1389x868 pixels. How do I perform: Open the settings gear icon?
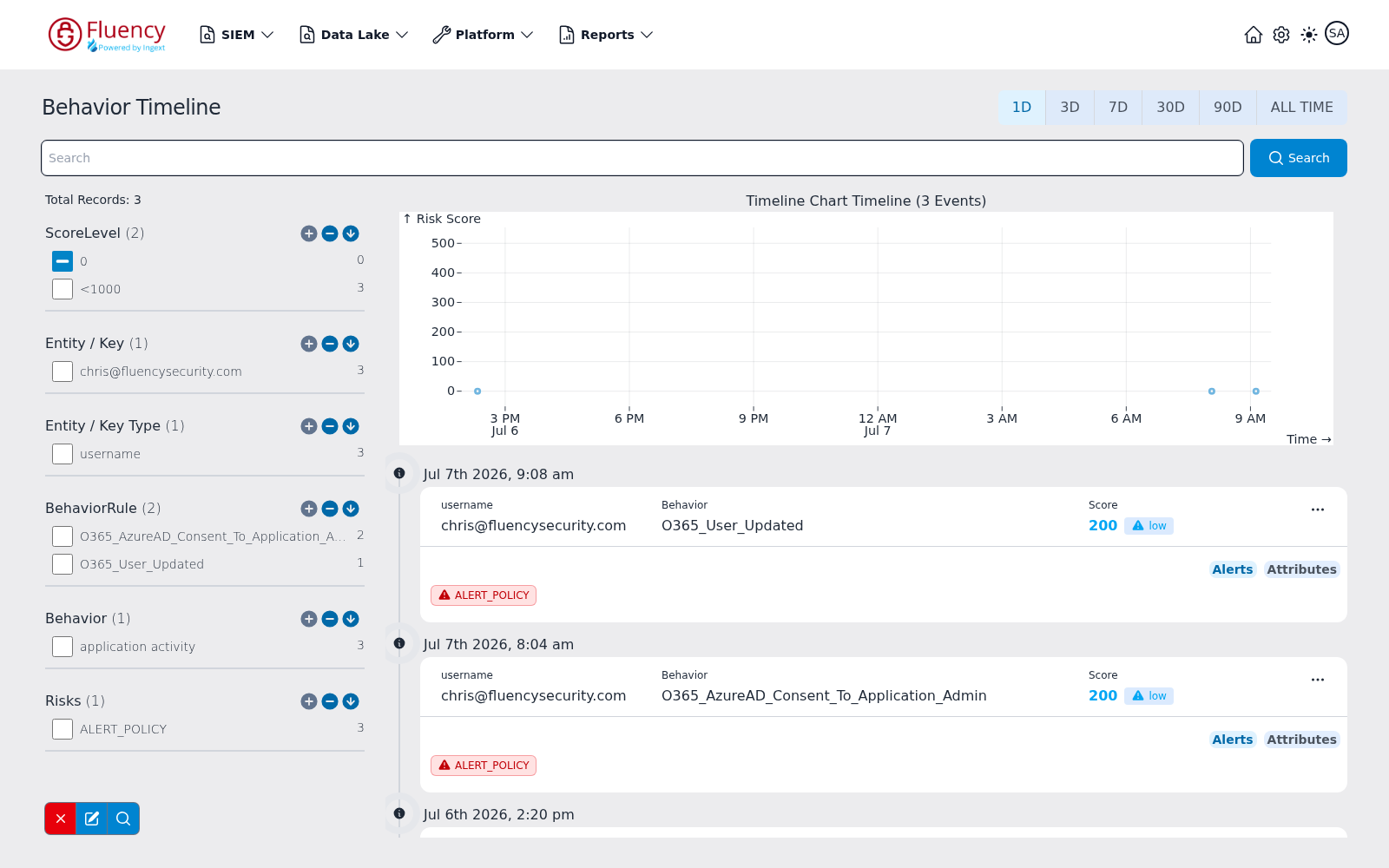click(1281, 35)
